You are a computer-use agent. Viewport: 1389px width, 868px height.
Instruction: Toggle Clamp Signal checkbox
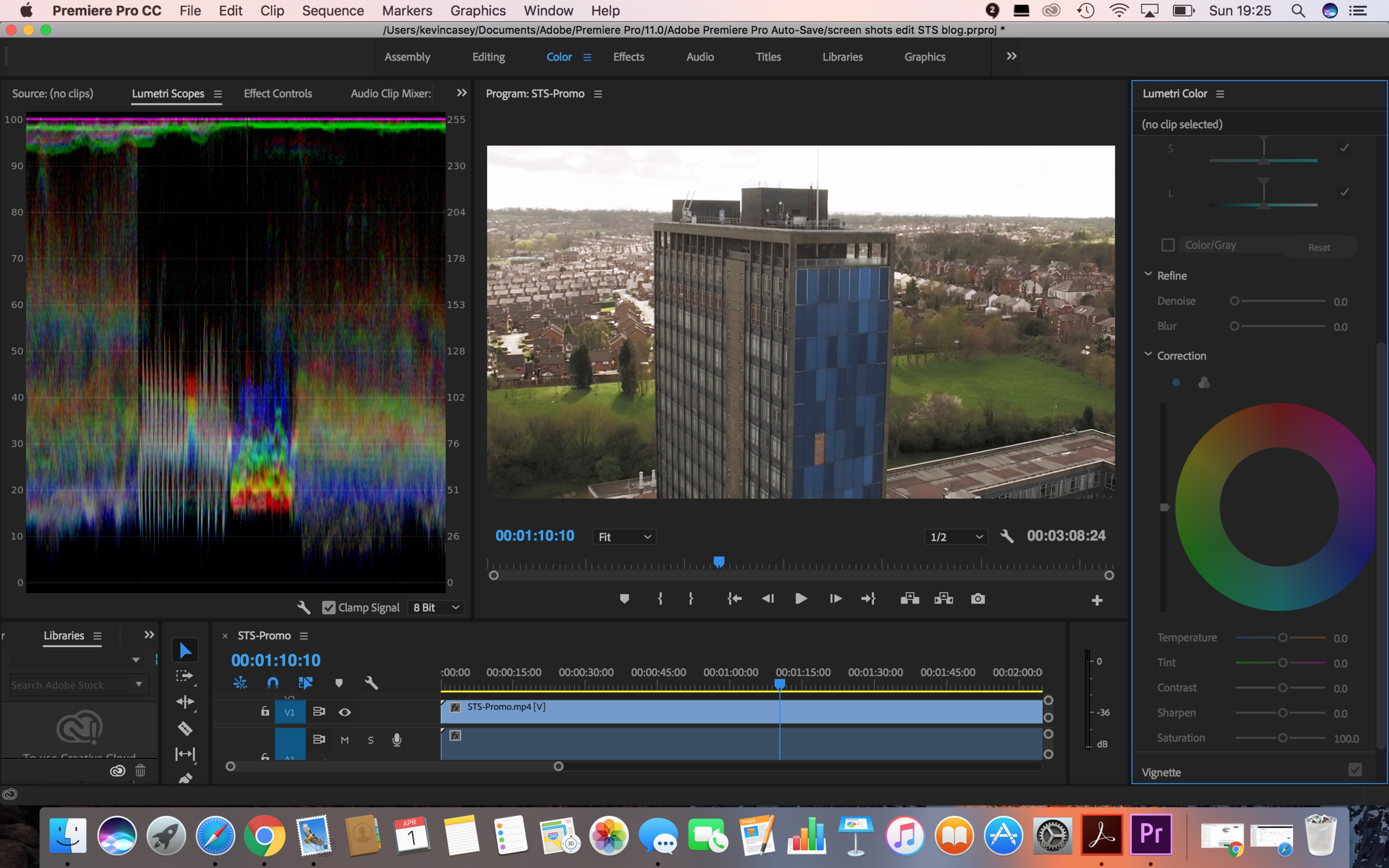[328, 608]
